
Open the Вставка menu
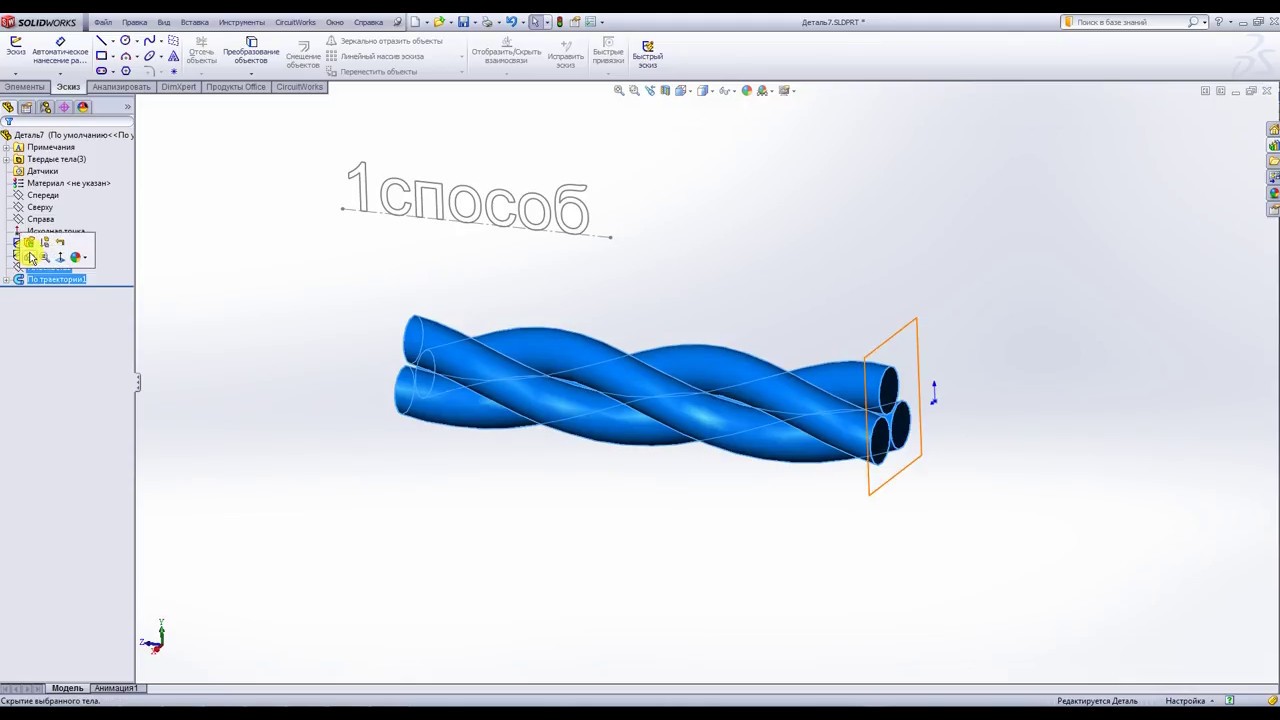[x=194, y=22]
